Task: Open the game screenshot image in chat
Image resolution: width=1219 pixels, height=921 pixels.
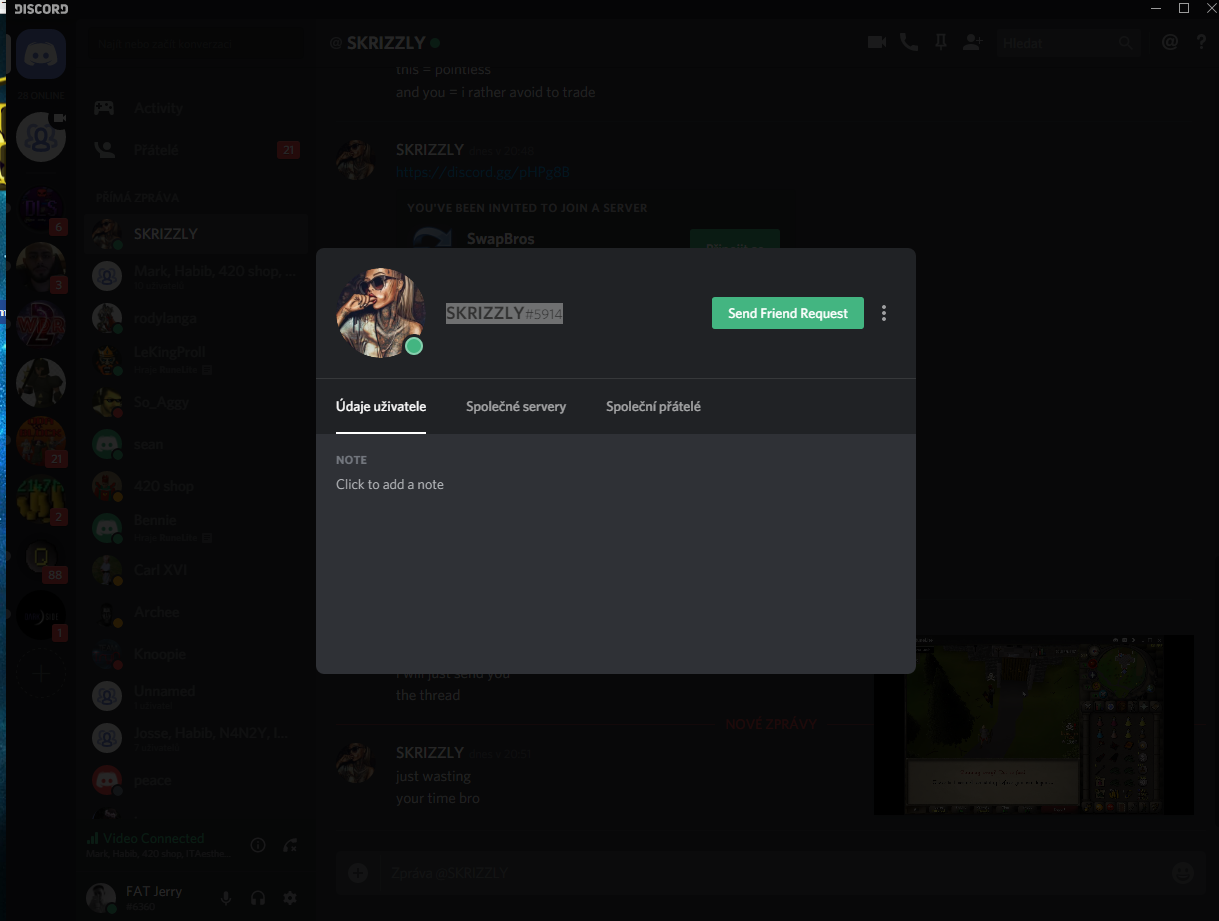Action: coord(1034,725)
